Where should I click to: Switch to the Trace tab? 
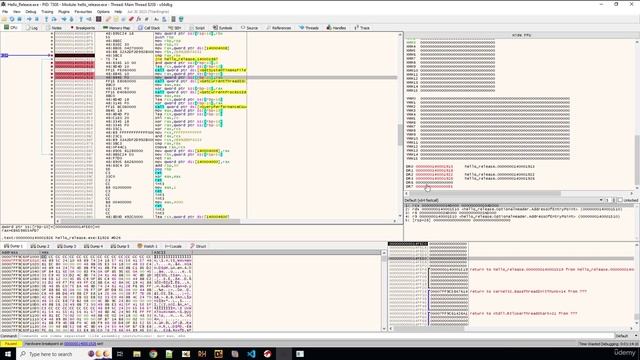[362, 28]
